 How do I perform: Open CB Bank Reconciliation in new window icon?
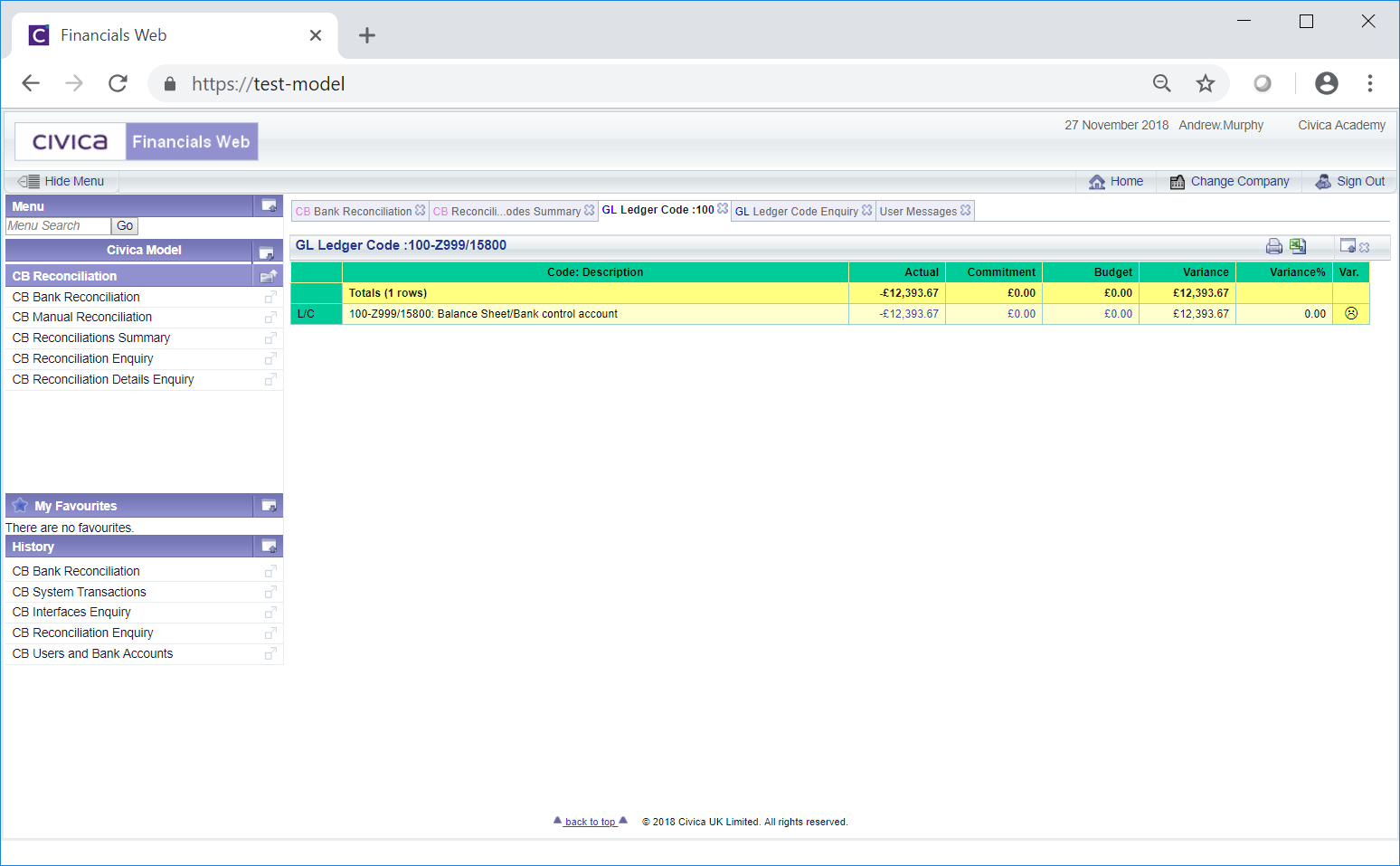coord(270,297)
